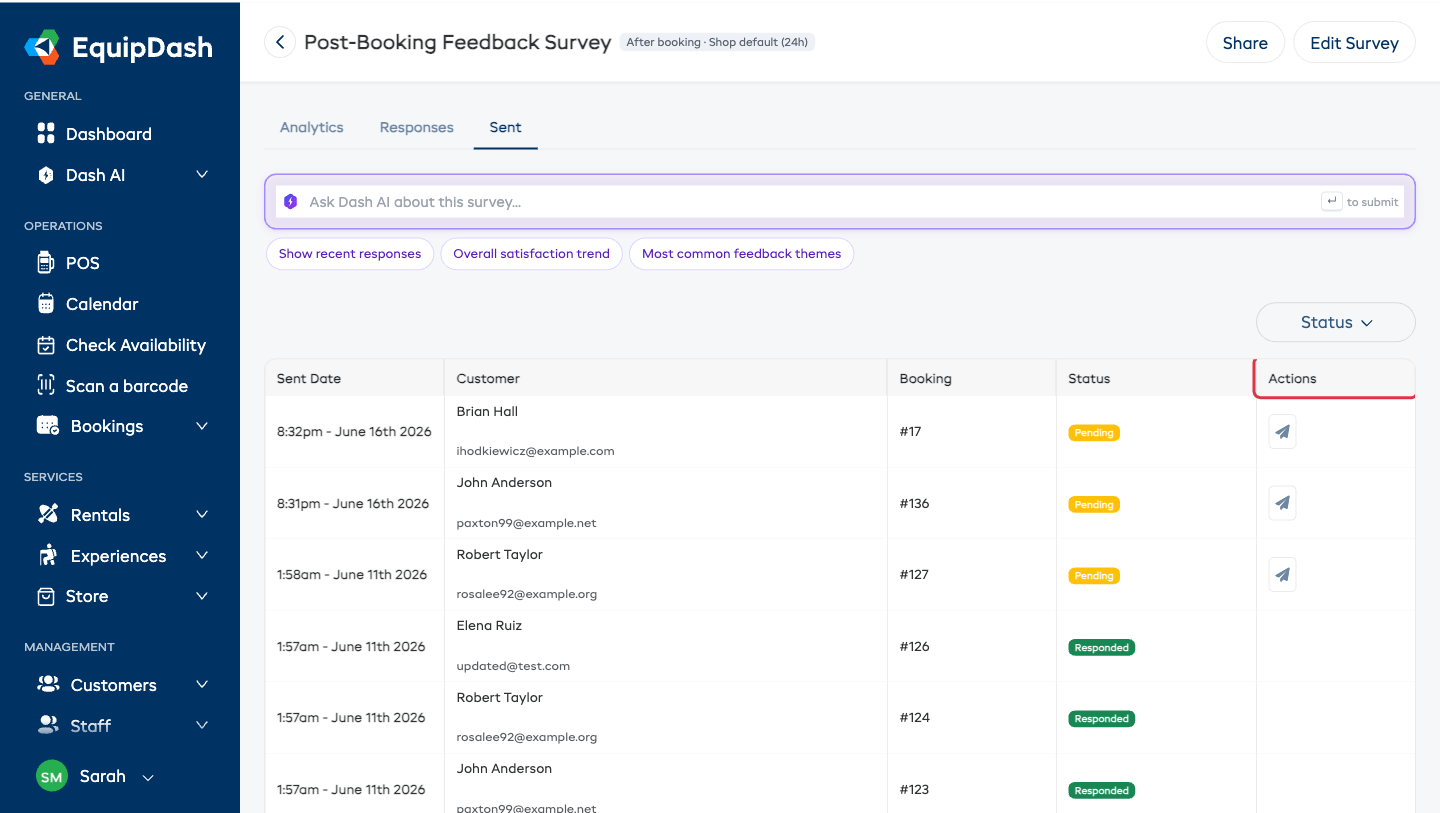Viewport: 1440px width, 813px height.
Task: Click the Share button
Action: coord(1245,42)
